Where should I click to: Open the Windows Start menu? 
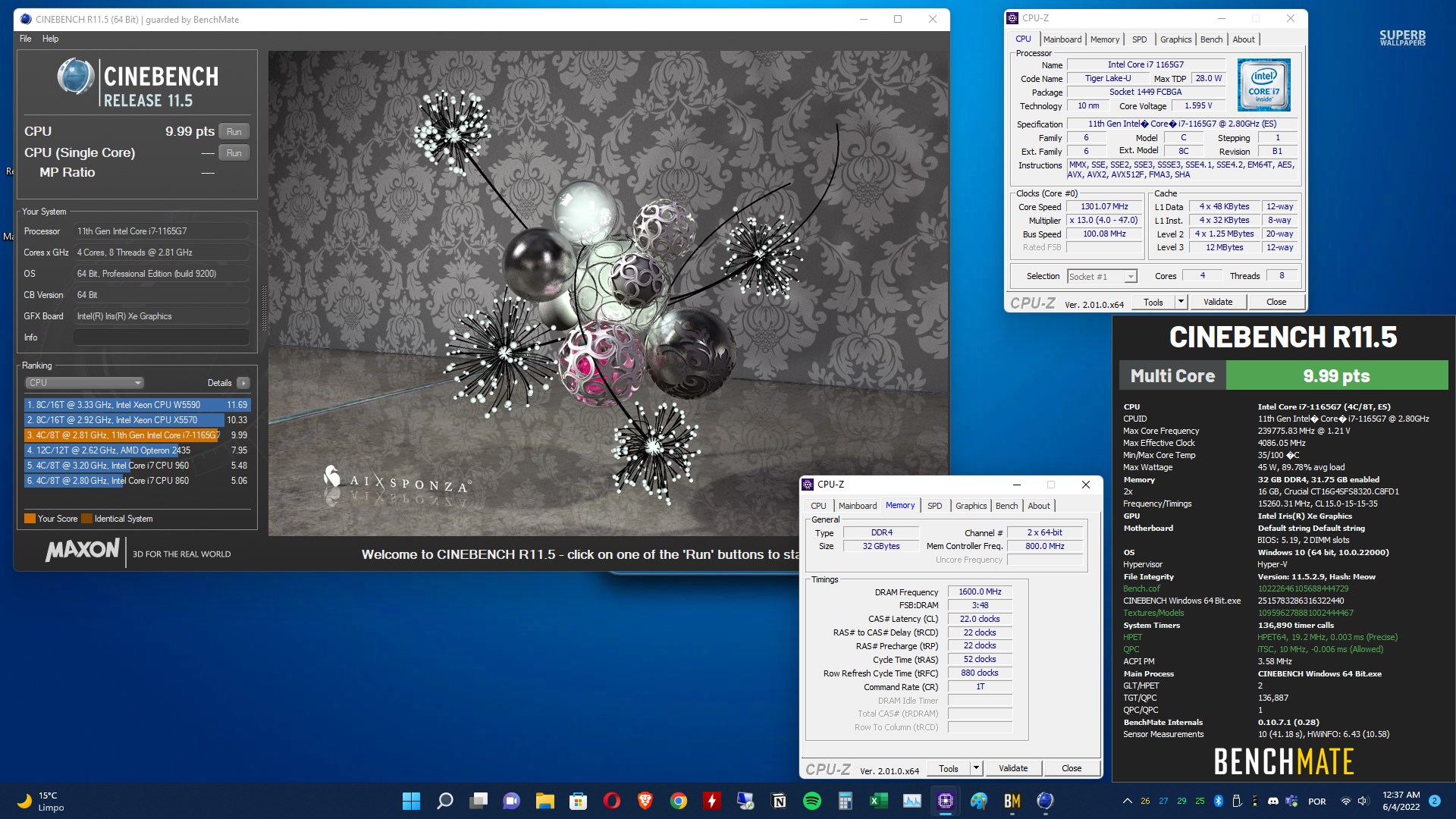tap(411, 801)
